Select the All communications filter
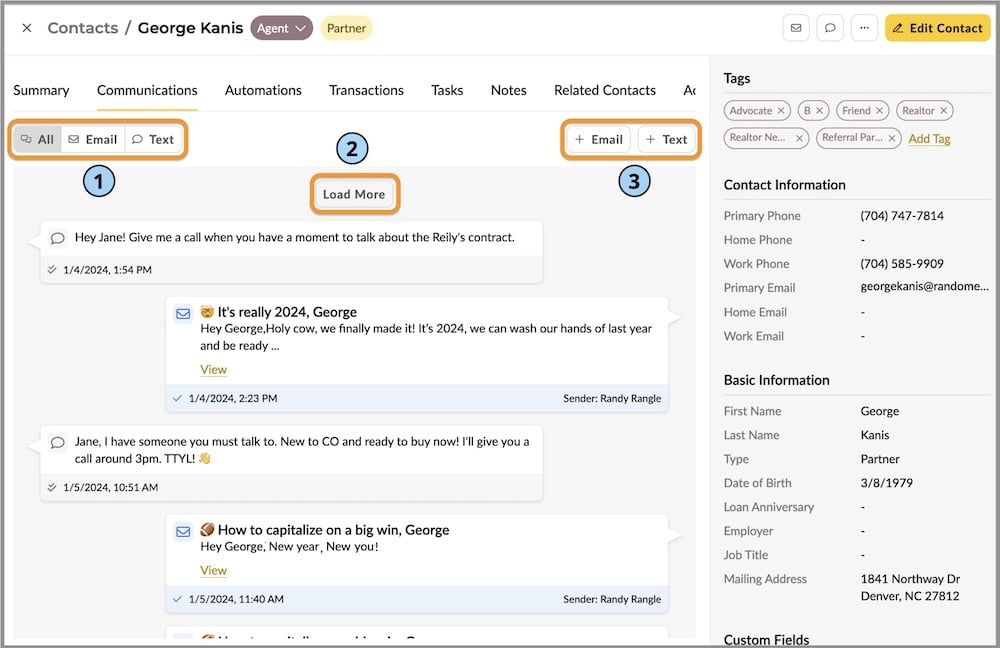Image resolution: width=1000 pixels, height=648 pixels. (x=37, y=139)
